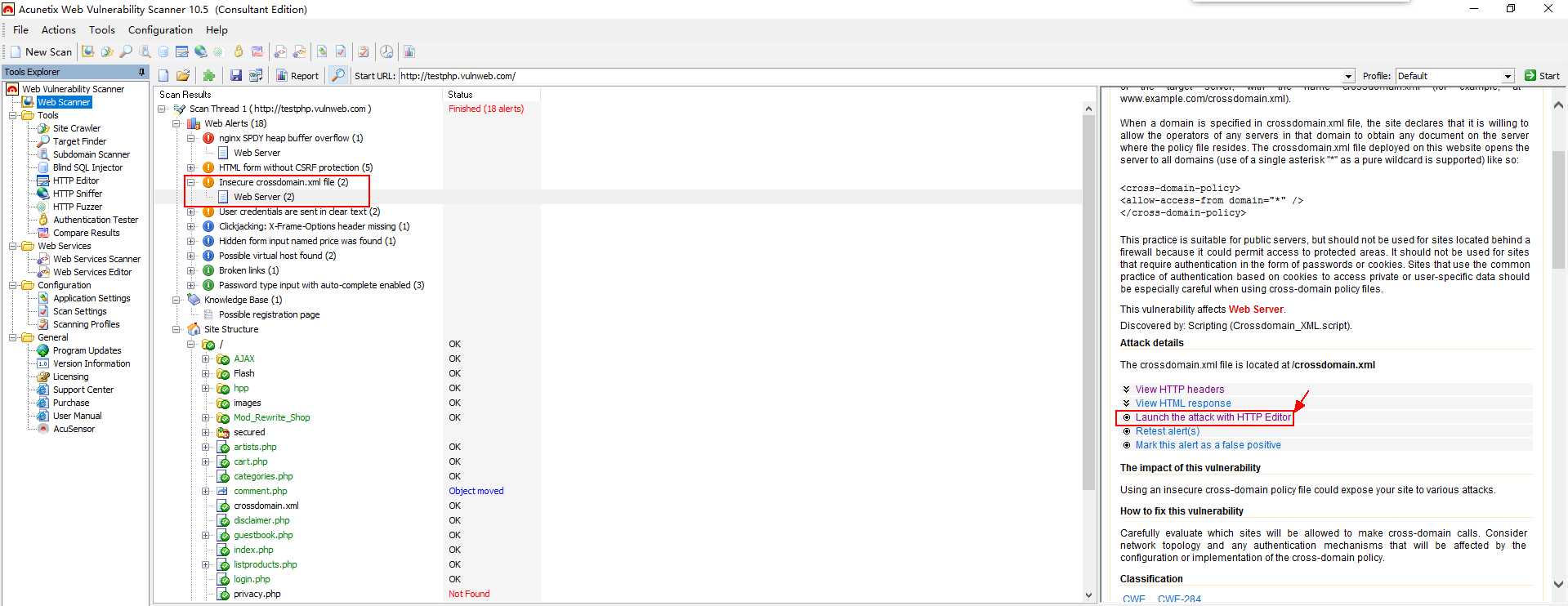Viewport: 1568px width, 606px height.
Task: Open Blind SQL Injector toolbar icon
Action: (163, 51)
